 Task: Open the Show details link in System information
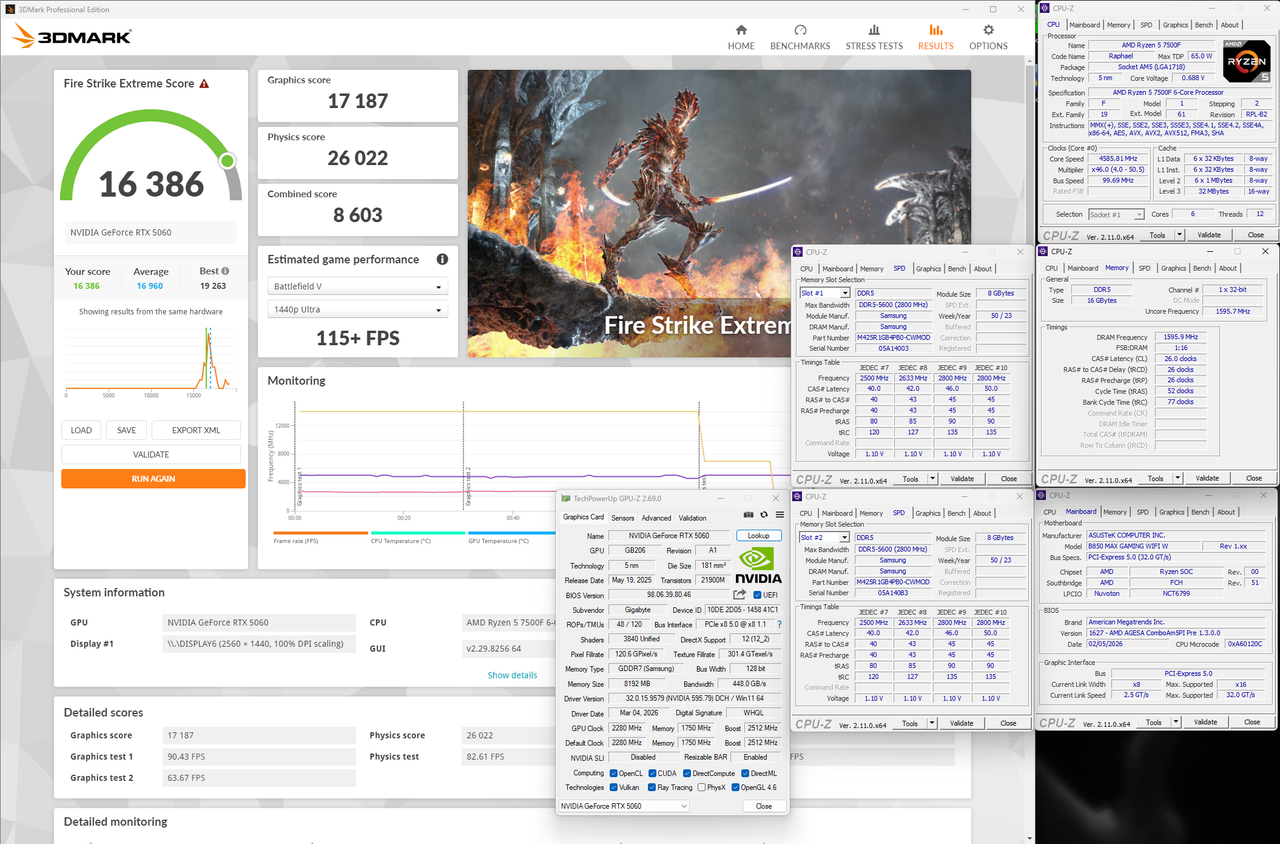pos(512,675)
